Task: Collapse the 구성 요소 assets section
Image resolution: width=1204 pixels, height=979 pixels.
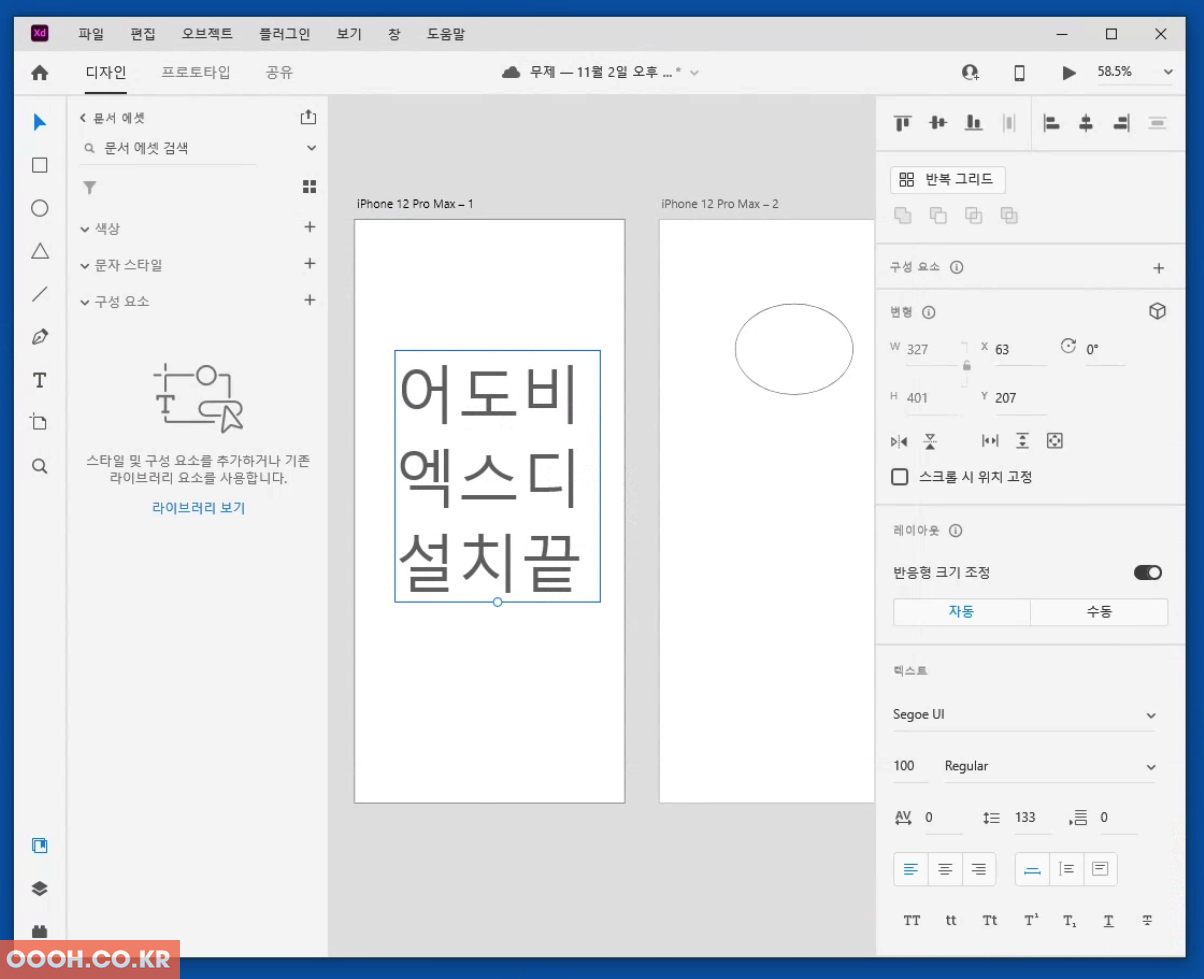Action: (85, 302)
